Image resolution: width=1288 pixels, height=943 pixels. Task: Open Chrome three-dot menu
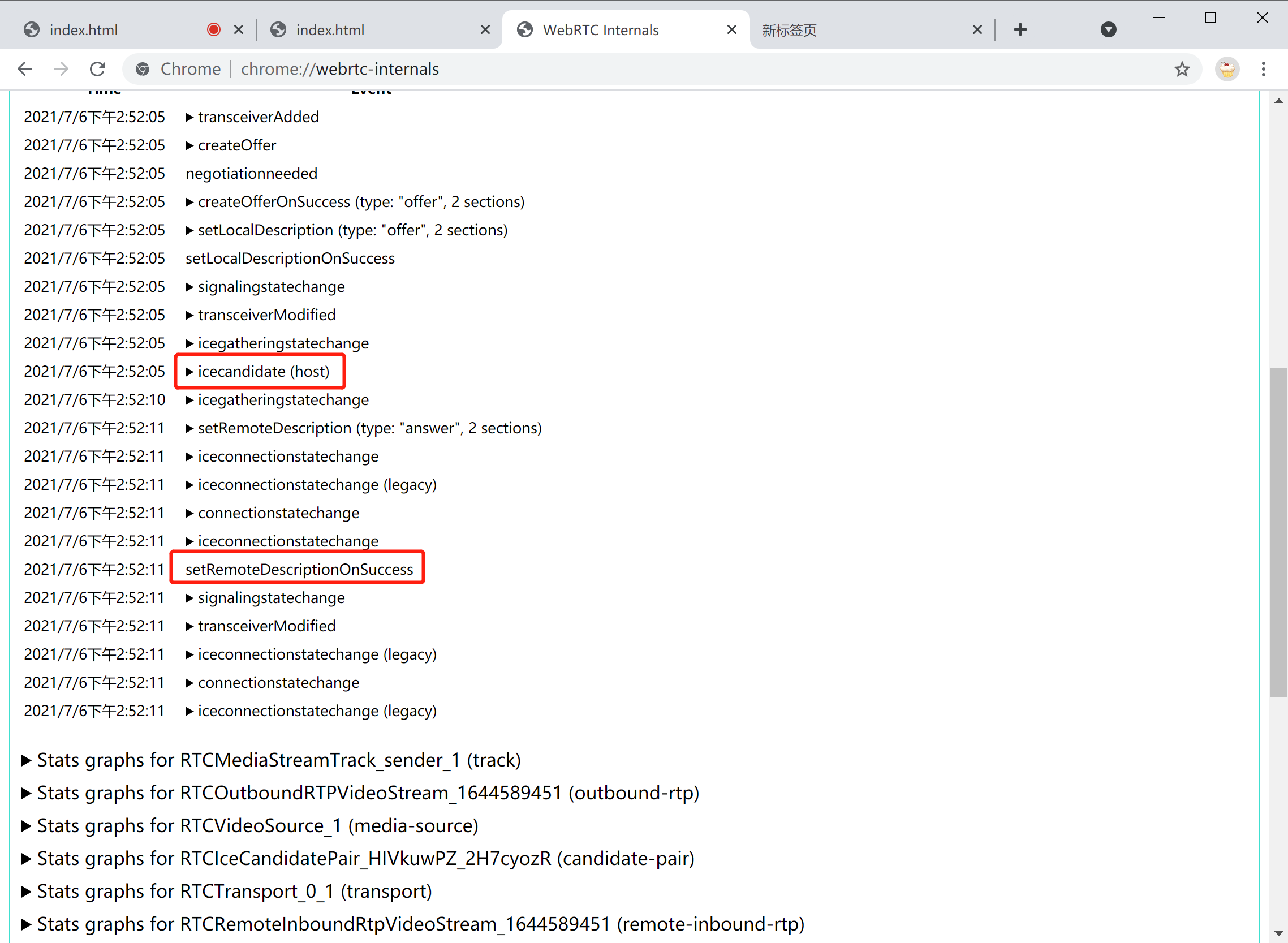pos(1263,69)
